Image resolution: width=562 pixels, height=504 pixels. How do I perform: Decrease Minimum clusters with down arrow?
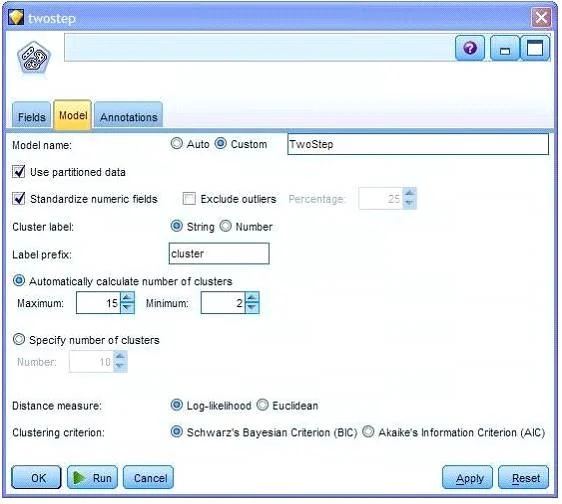252,308
